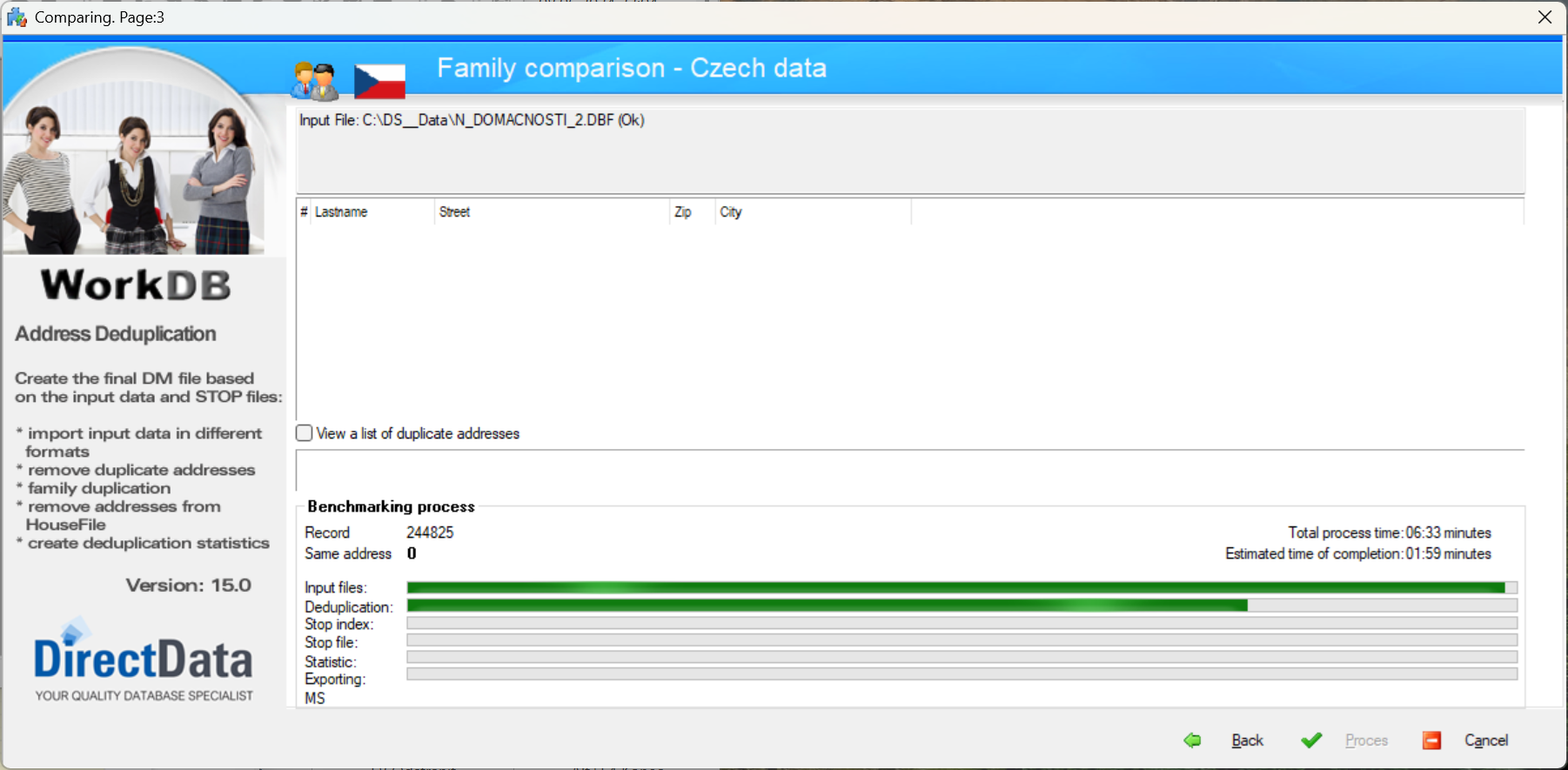Screen dimensions: 1568x770
Task: Click the Czech flag icon
Action: (x=379, y=82)
